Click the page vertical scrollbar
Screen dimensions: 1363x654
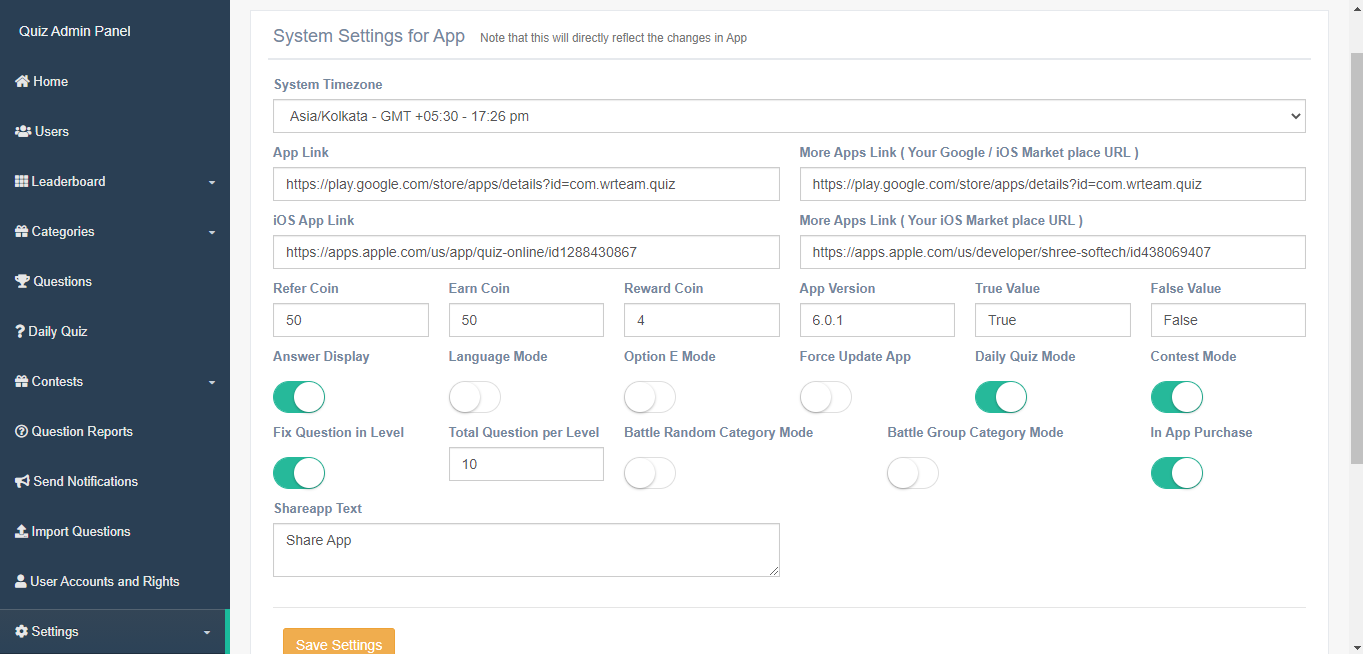pos(1356,255)
